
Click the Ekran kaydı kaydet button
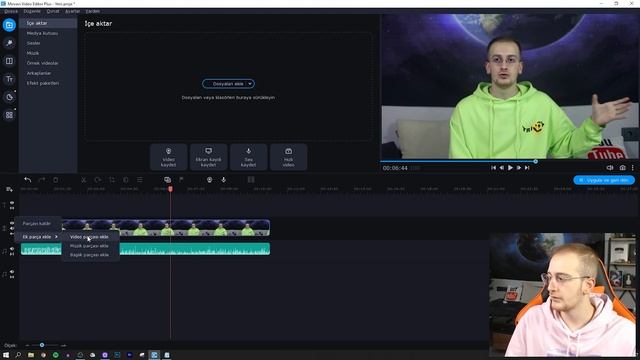208,157
